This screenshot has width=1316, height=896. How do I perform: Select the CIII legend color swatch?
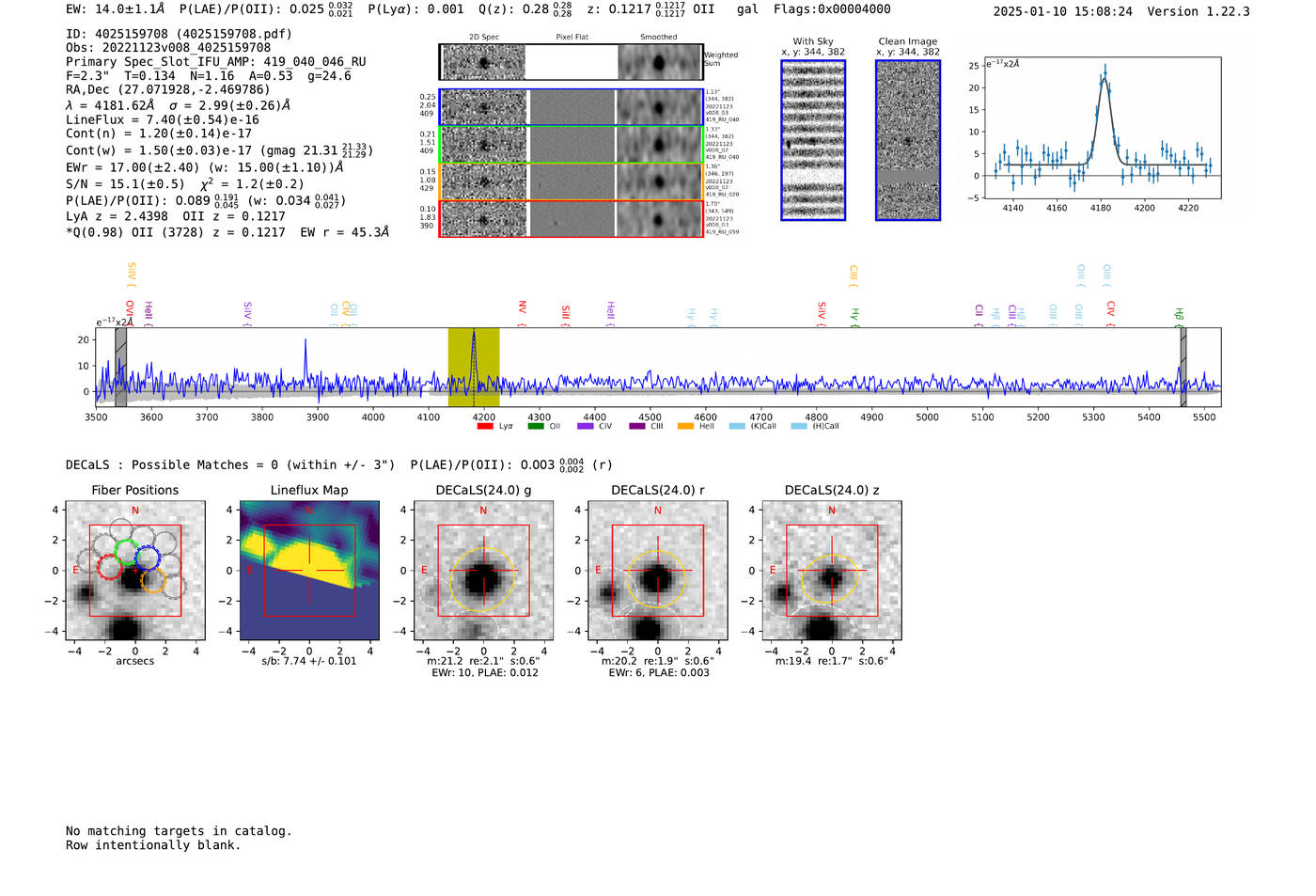[x=637, y=426]
